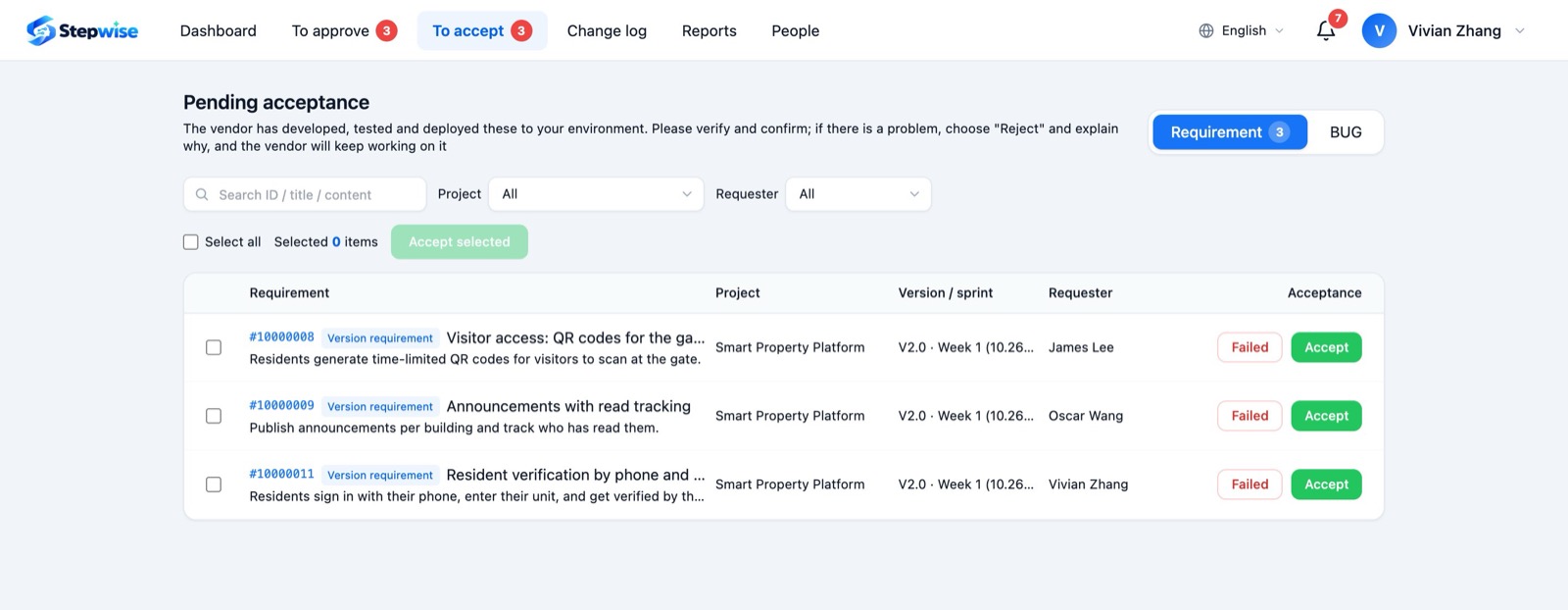Screen dimensions: 1568x610
Task: Open notifications bell
Action: 1326,30
